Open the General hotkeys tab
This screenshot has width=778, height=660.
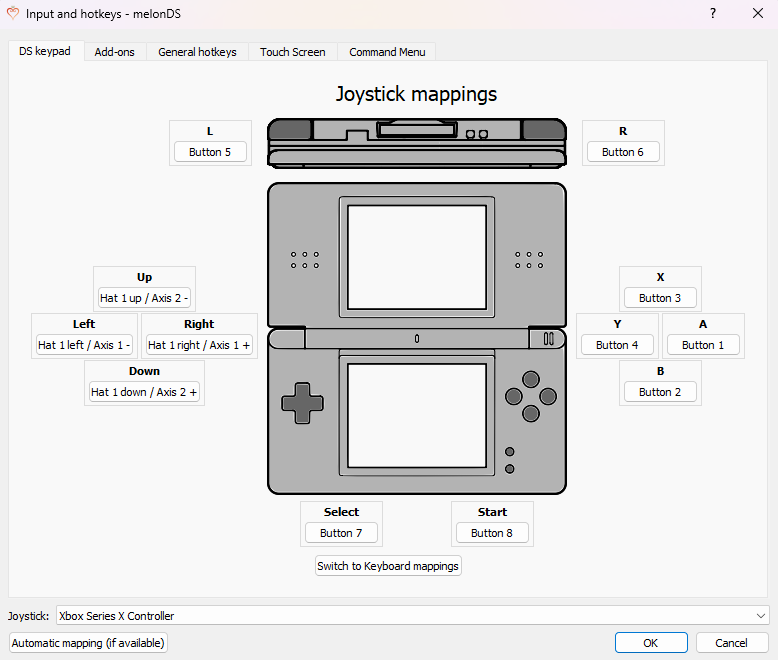pos(197,52)
